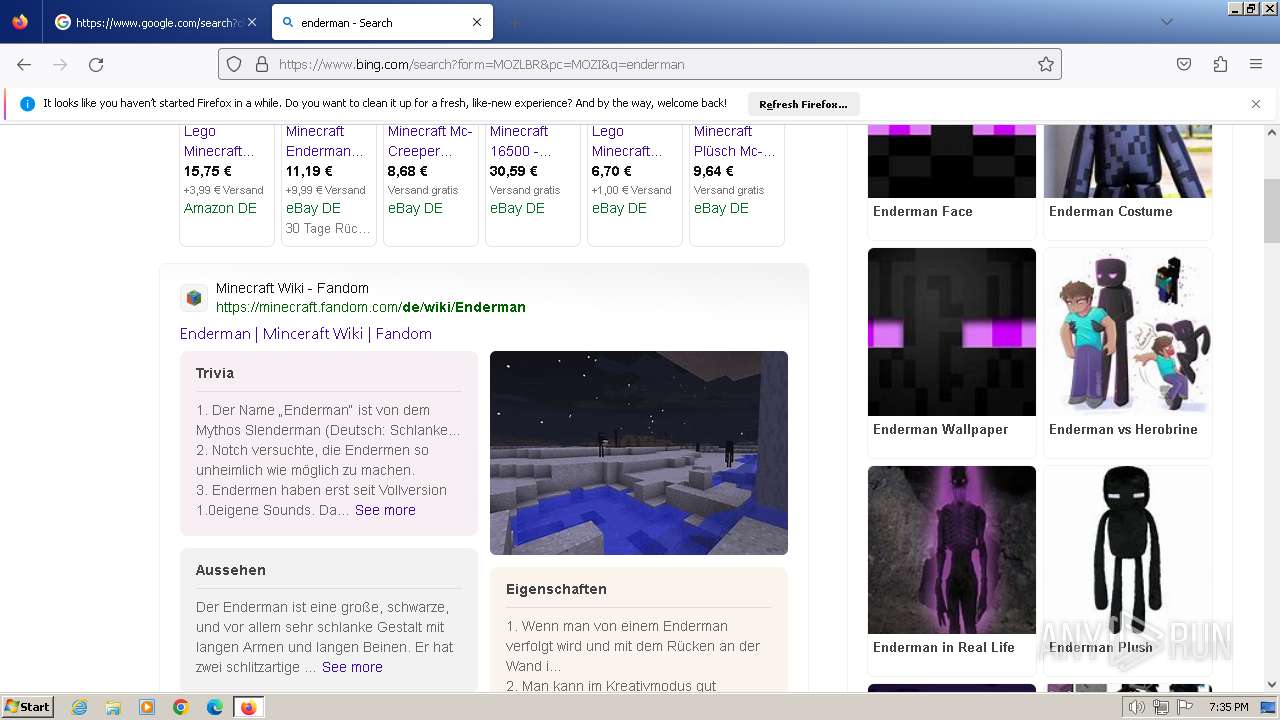Expand the list all tabs chevron
The width and height of the screenshot is (1280, 720).
click(1166, 22)
